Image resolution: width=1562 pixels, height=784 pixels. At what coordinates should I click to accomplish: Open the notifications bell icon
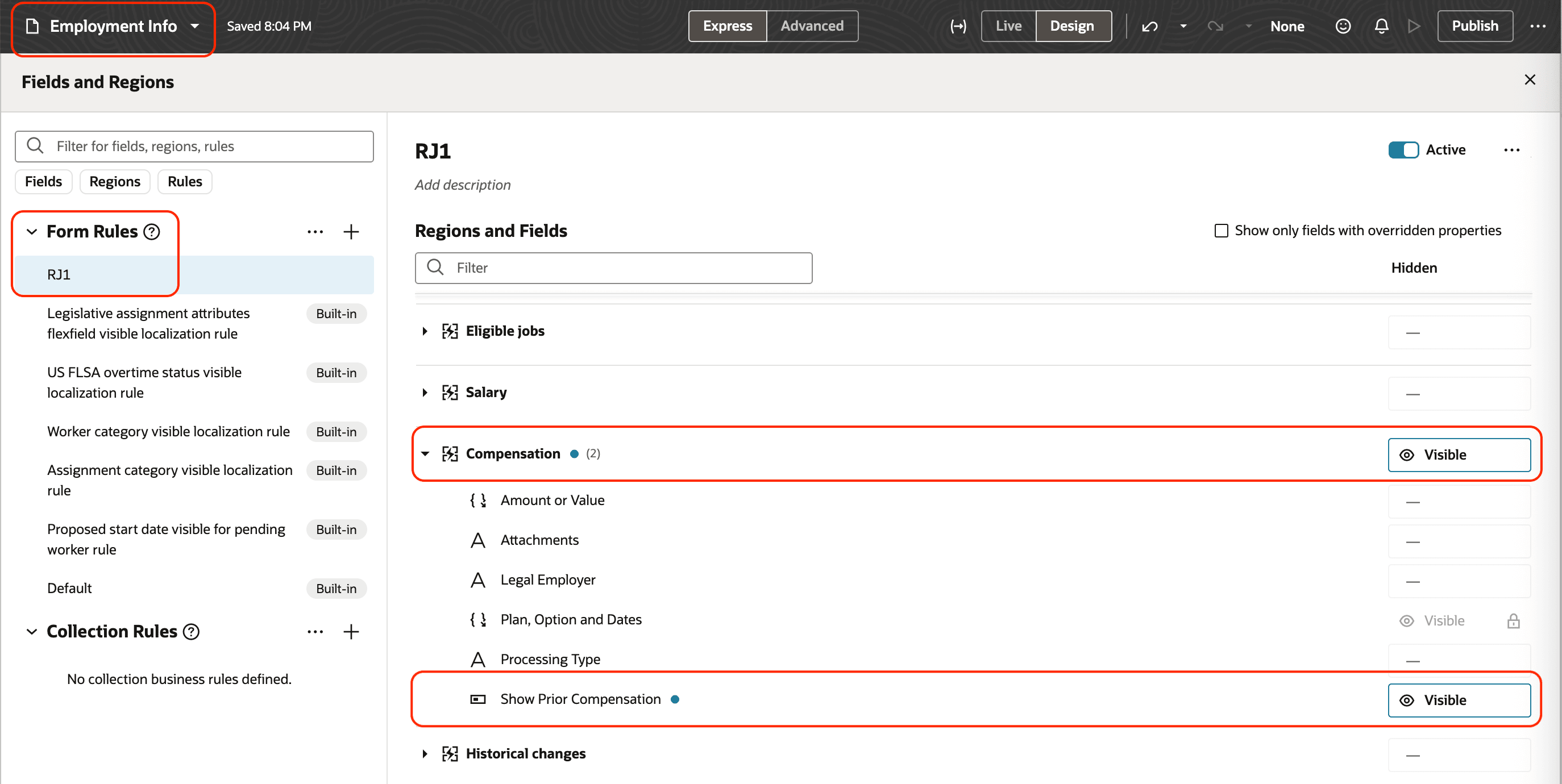pyautogui.click(x=1381, y=26)
